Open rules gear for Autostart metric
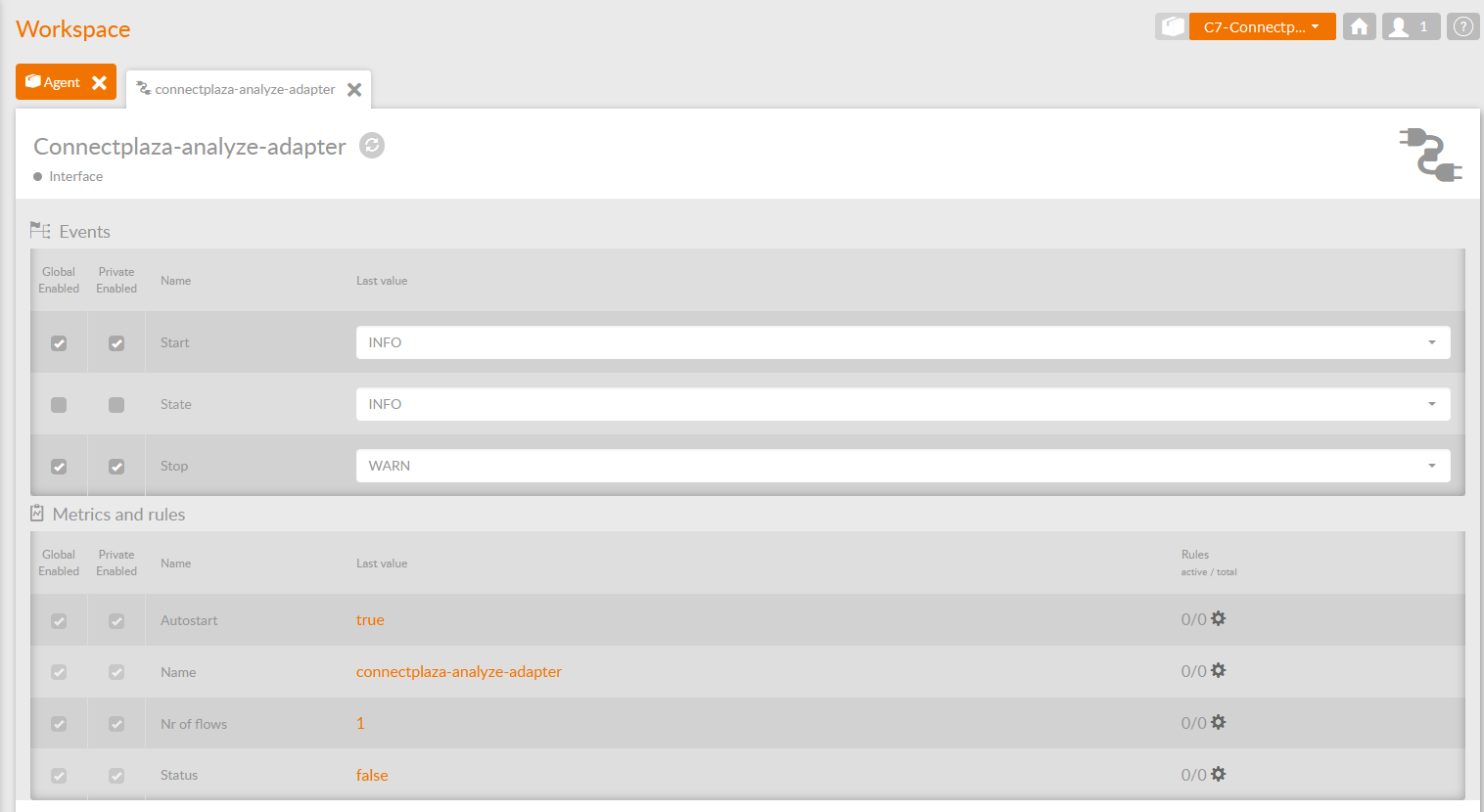Viewport: 1484px width, 812px height. (1218, 619)
